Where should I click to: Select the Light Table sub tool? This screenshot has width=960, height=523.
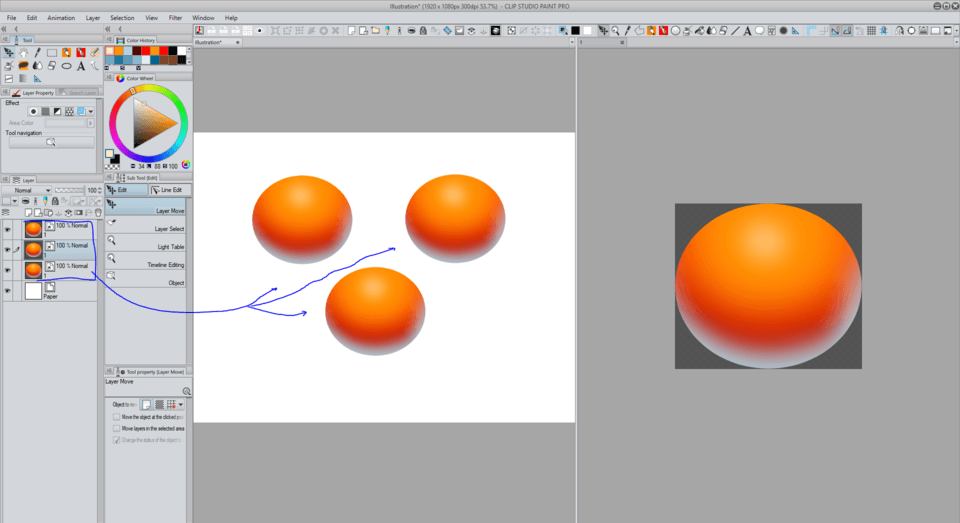tap(146, 243)
